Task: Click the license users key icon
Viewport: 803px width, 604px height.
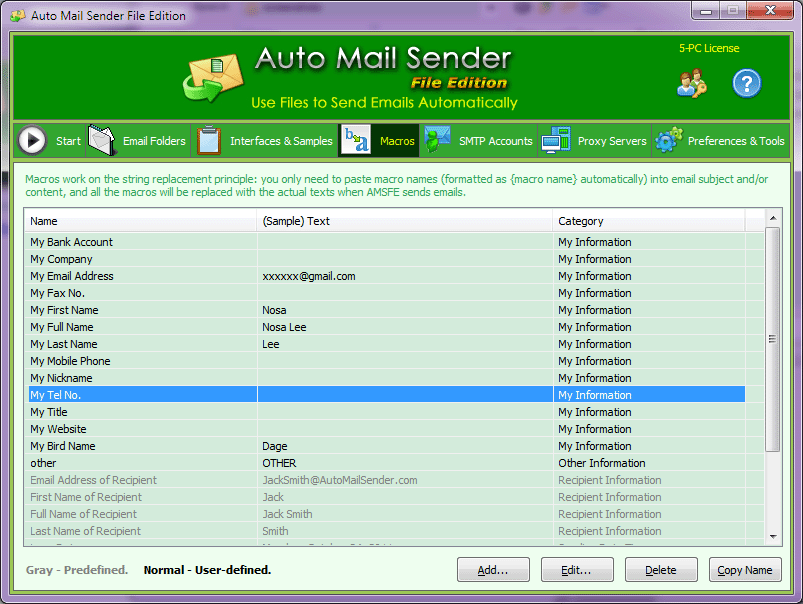Action: [692, 83]
